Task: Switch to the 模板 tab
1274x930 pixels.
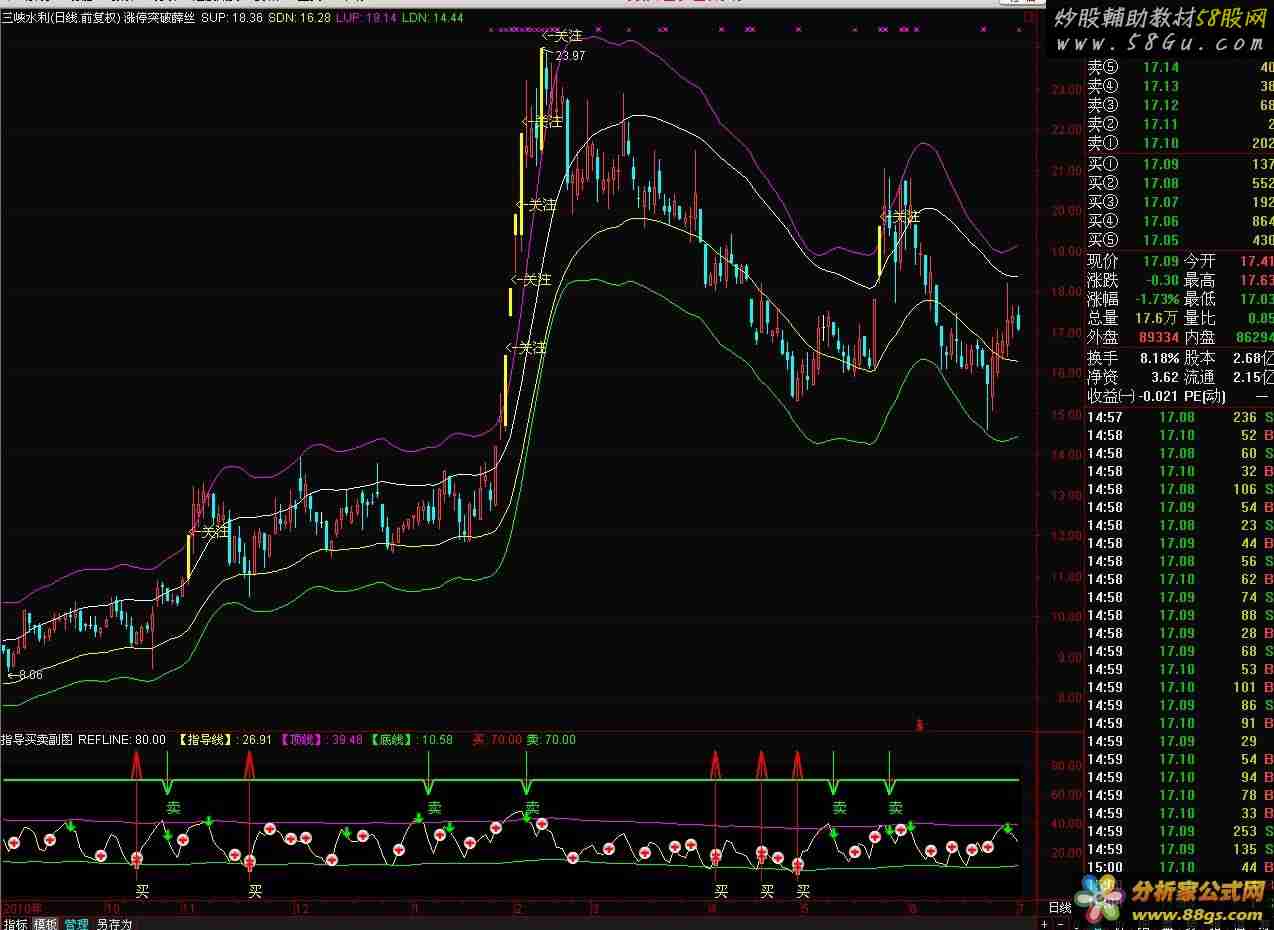Action: point(45,924)
